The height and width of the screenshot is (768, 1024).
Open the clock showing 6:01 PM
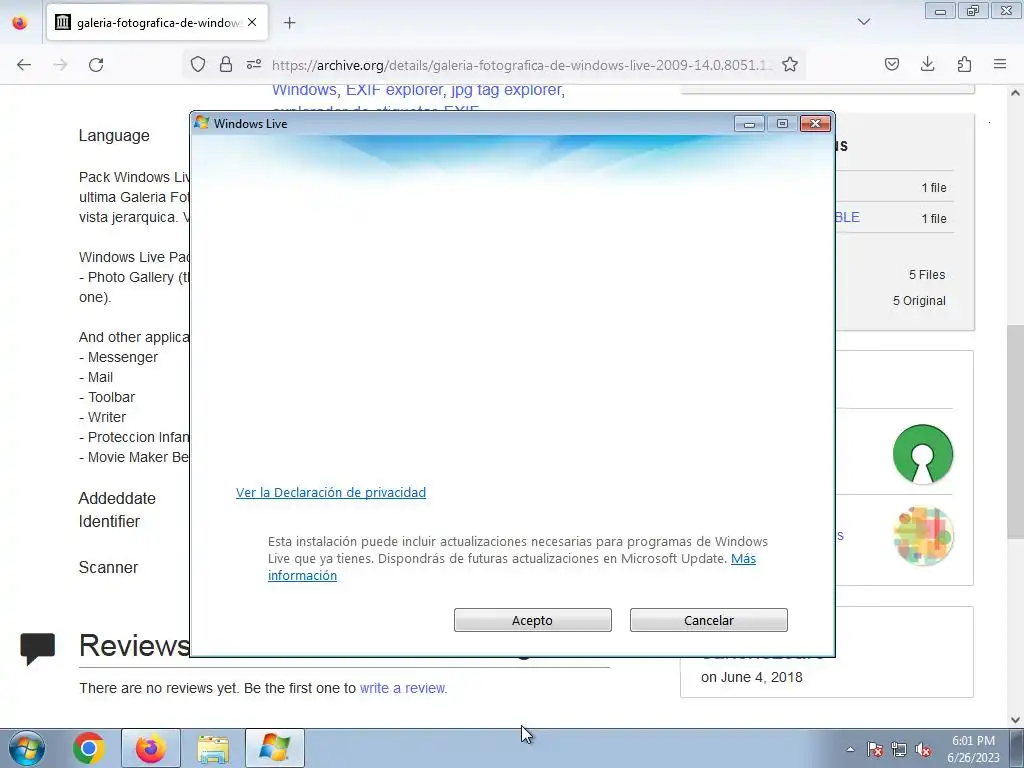point(973,748)
